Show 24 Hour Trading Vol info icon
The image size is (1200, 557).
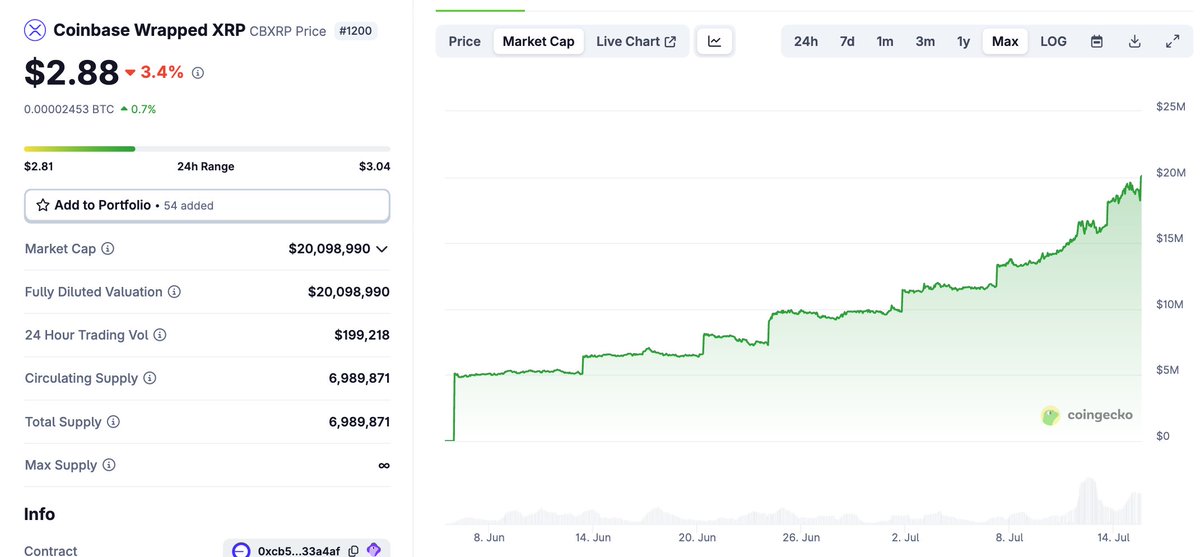pyautogui.click(x=160, y=335)
